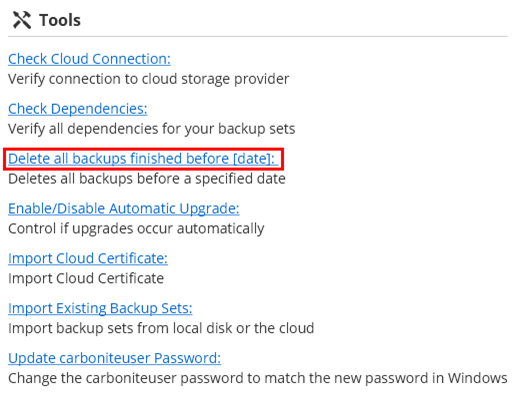Select text 'Deletes all backups before a specified date'

(x=147, y=179)
